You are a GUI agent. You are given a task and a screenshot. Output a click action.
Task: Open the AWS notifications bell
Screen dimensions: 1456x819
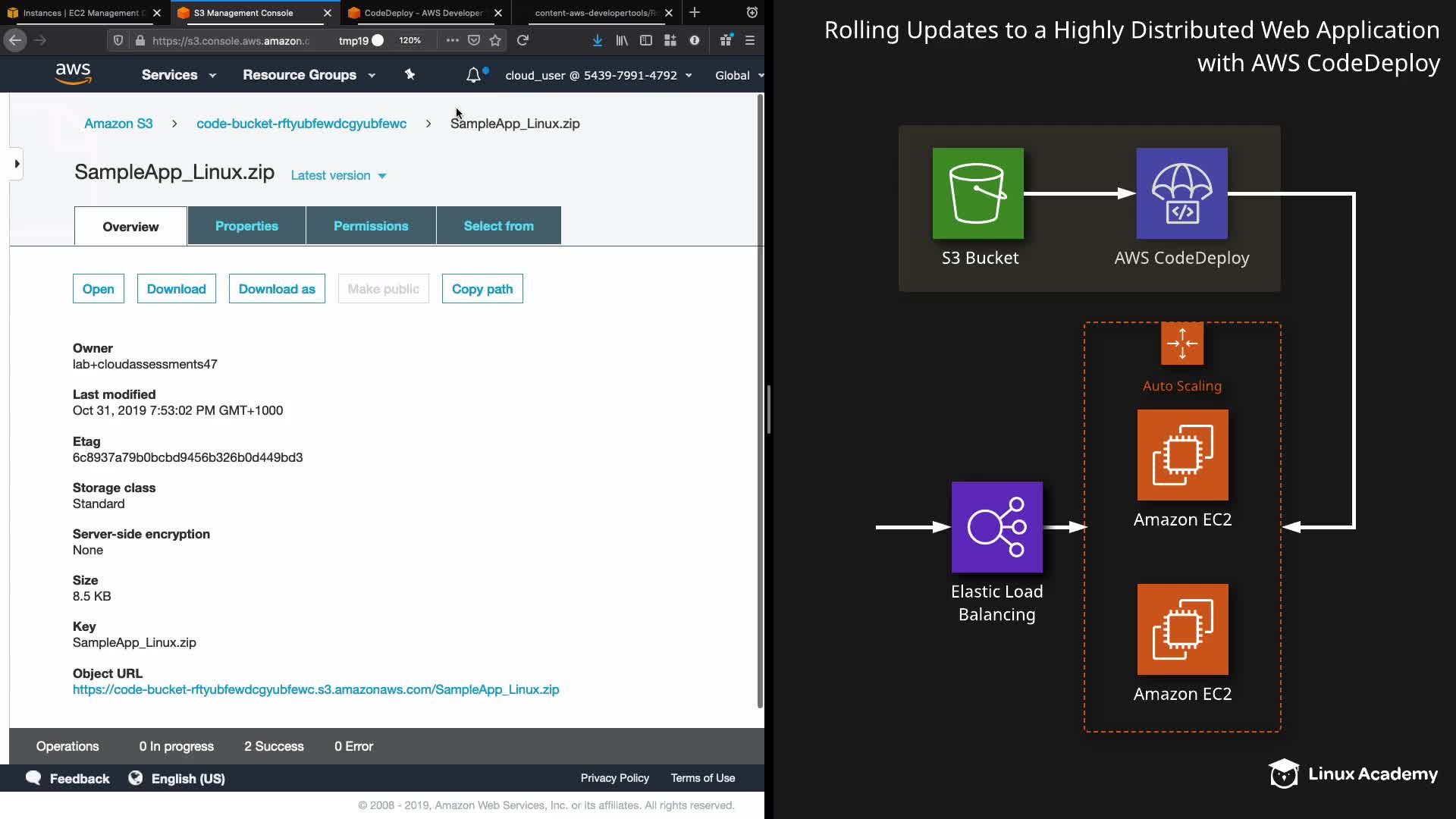pyautogui.click(x=473, y=75)
